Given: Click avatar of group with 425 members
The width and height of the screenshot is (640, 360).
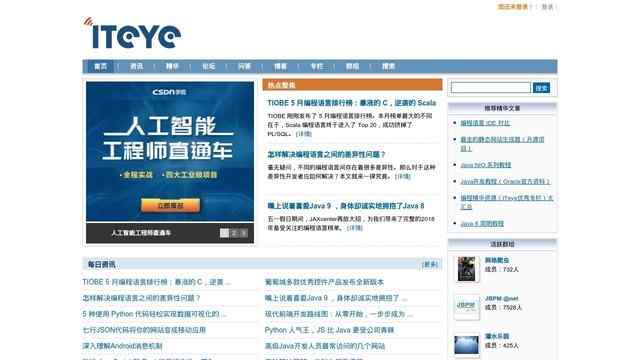Looking at the screenshot, I should [x=467, y=344].
